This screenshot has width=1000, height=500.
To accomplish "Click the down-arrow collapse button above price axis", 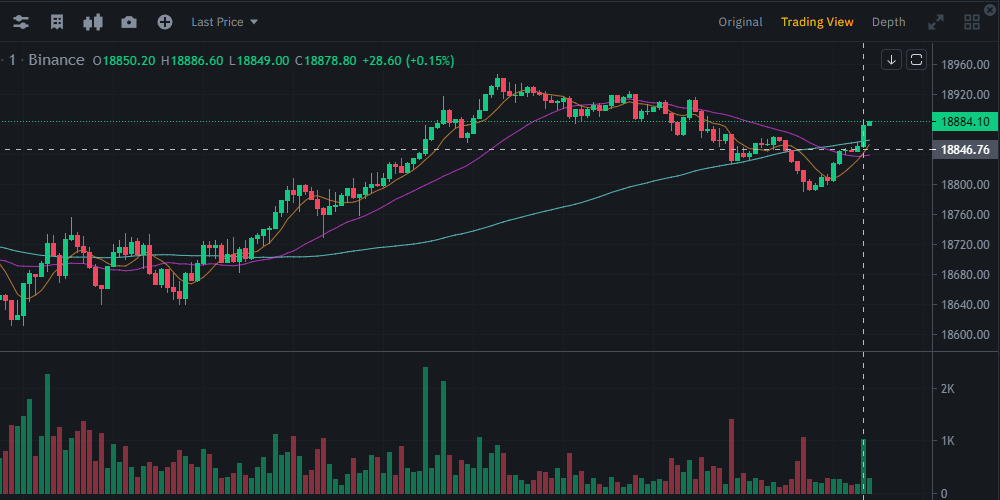I will click(892, 60).
